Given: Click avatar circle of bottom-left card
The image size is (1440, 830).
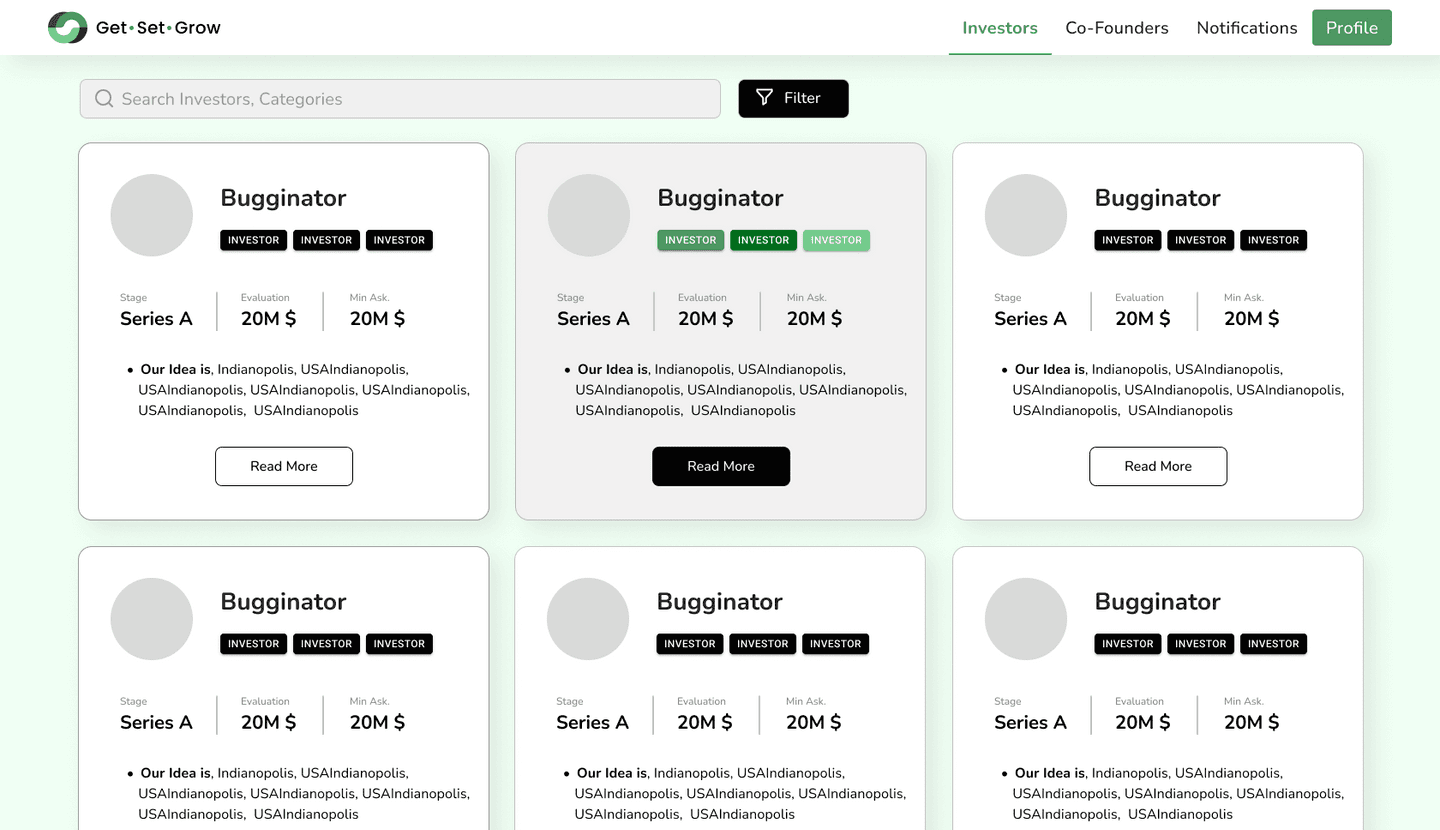Looking at the screenshot, I should [151, 619].
